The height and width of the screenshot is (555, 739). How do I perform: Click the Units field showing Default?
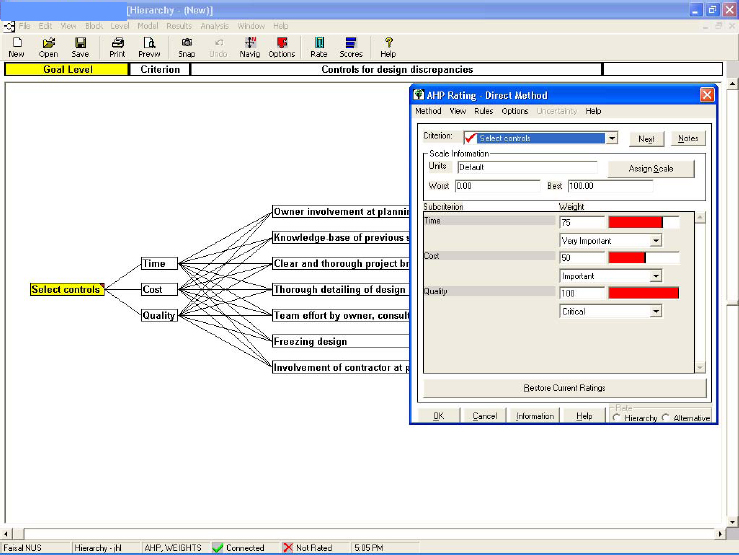click(527, 167)
